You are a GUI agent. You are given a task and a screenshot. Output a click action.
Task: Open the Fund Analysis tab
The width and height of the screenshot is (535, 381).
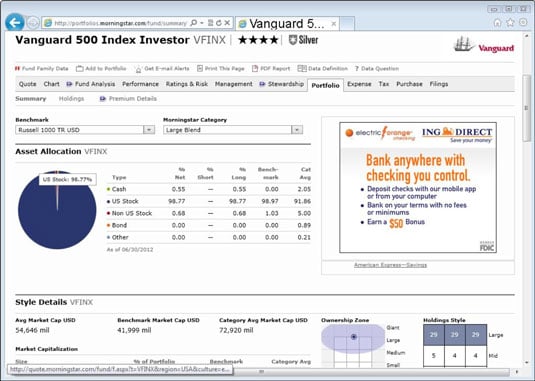pyautogui.click(x=91, y=84)
